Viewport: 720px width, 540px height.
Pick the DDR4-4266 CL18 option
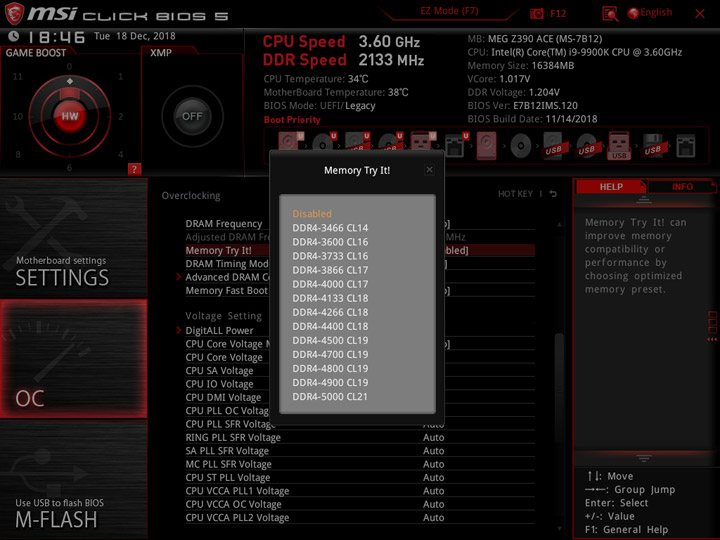[x=330, y=312]
